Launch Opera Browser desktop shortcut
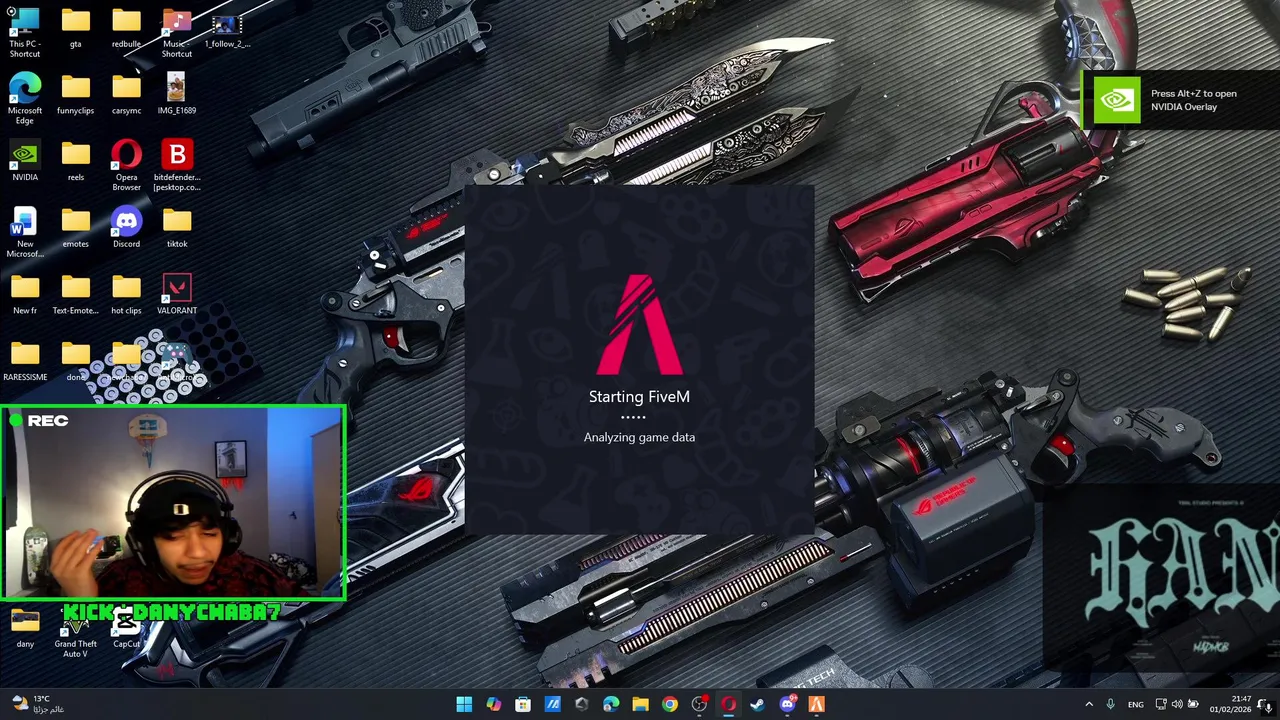 pos(126,165)
